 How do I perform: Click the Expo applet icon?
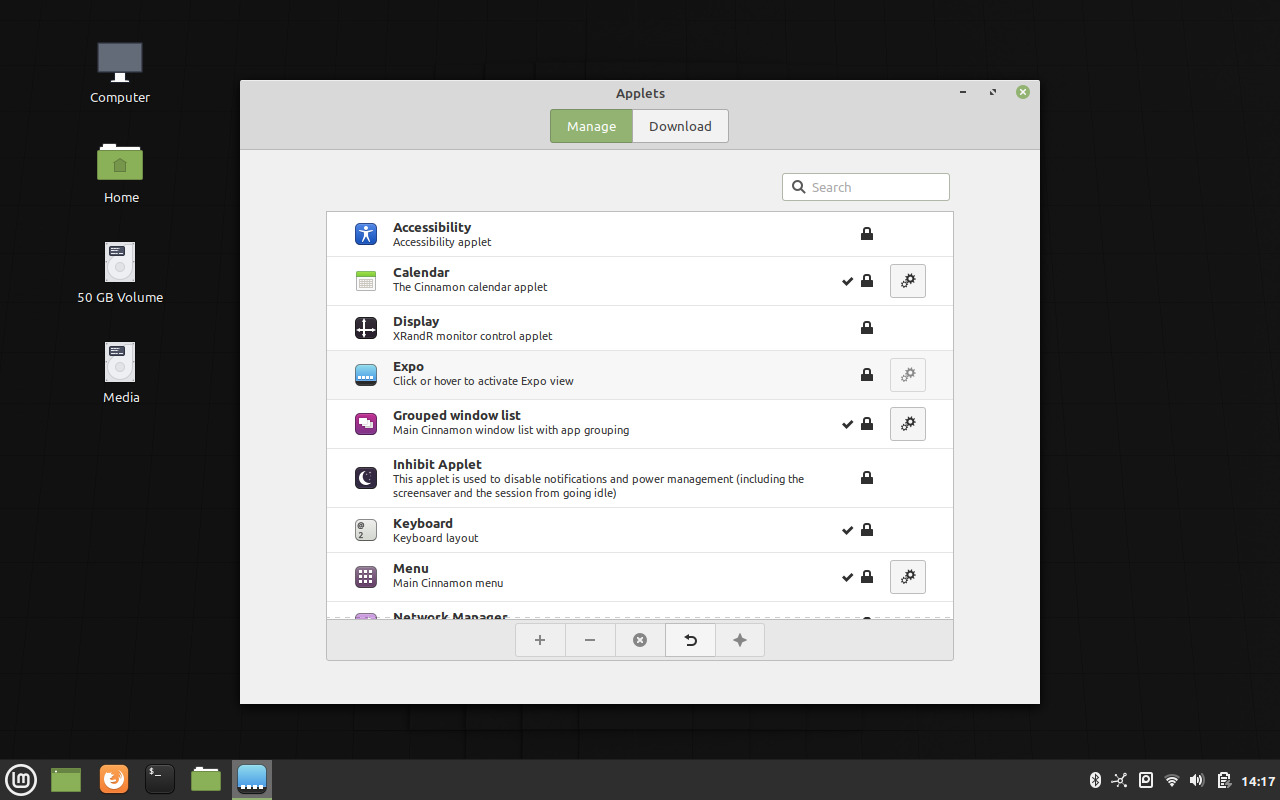366,375
